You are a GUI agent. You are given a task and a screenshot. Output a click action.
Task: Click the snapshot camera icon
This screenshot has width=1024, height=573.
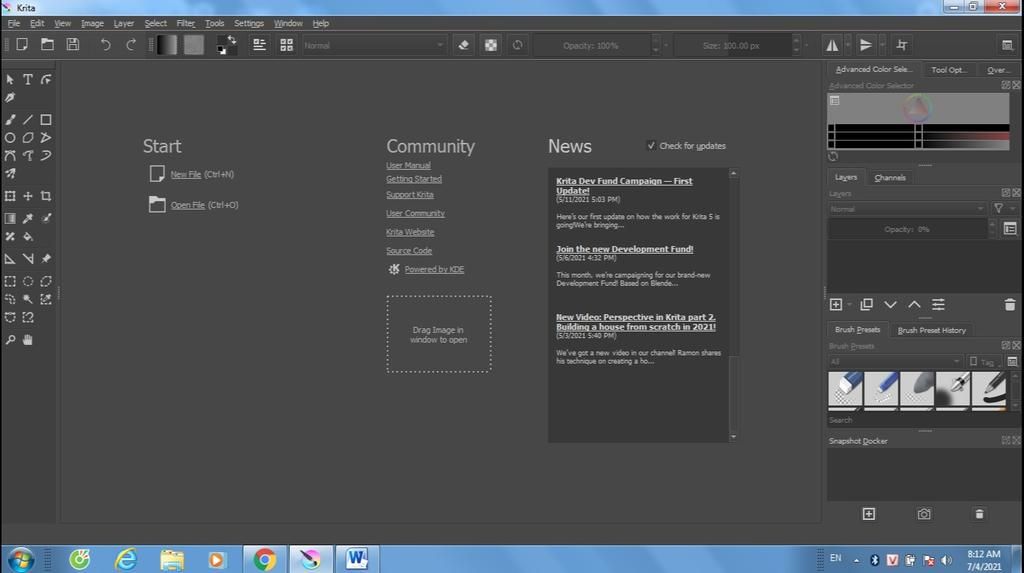pos(923,514)
